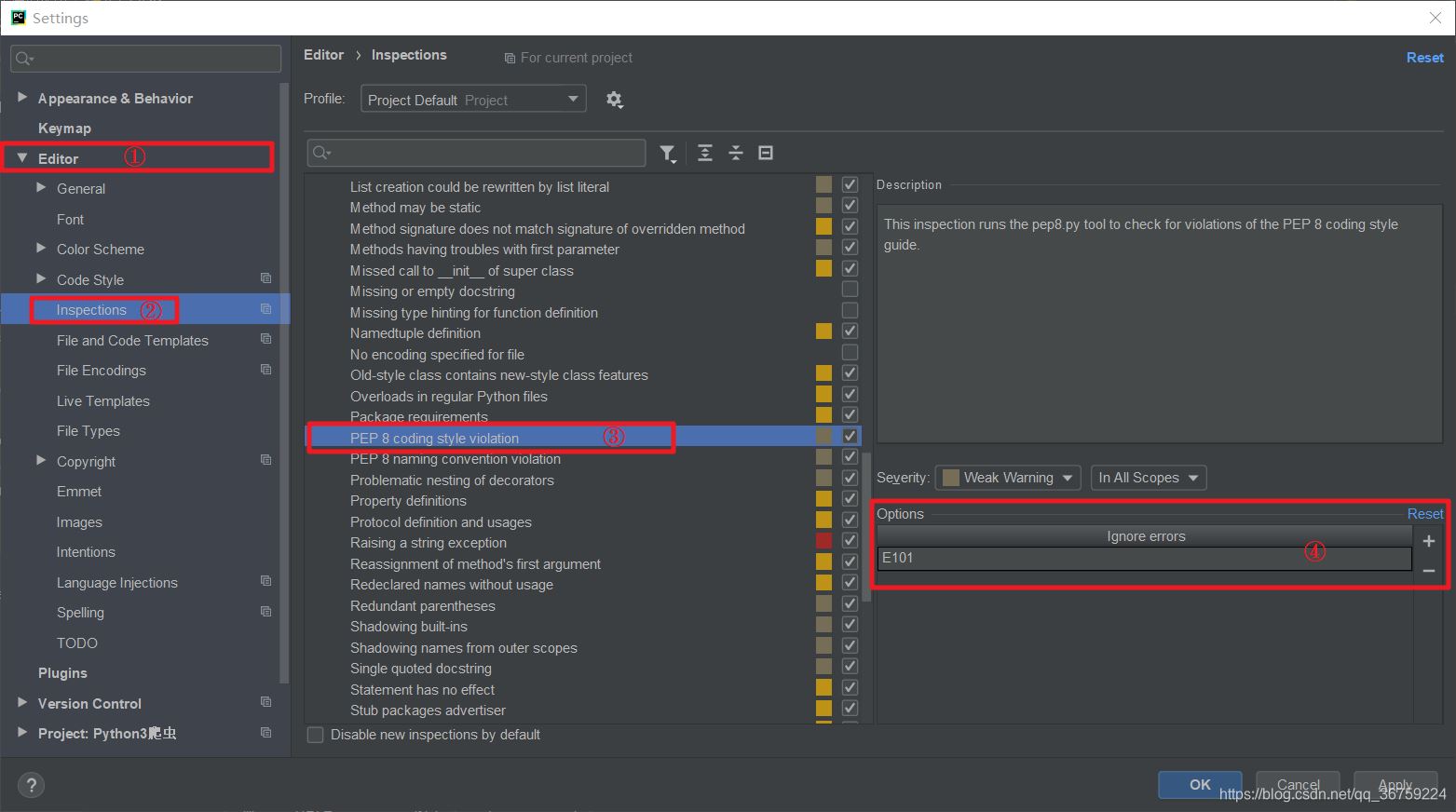Open the Project Default profile dropdown
Image resolution: width=1456 pixels, height=812 pixels.
tap(473, 100)
